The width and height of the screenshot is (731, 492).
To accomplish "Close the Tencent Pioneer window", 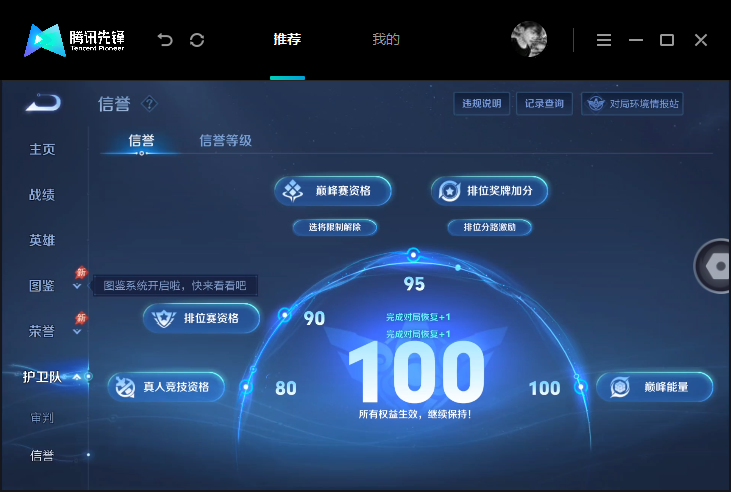I will [x=701, y=40].
